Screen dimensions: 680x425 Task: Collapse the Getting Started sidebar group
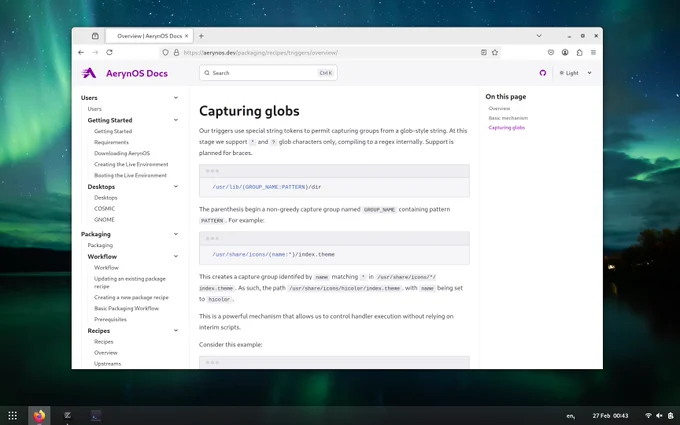pyautogui.click(x=176, y=120)
